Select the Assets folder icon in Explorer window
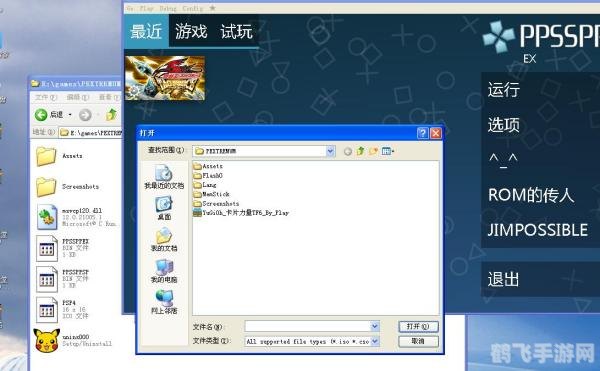The width and height of the screenshot is (600, 371). (46, 156)
